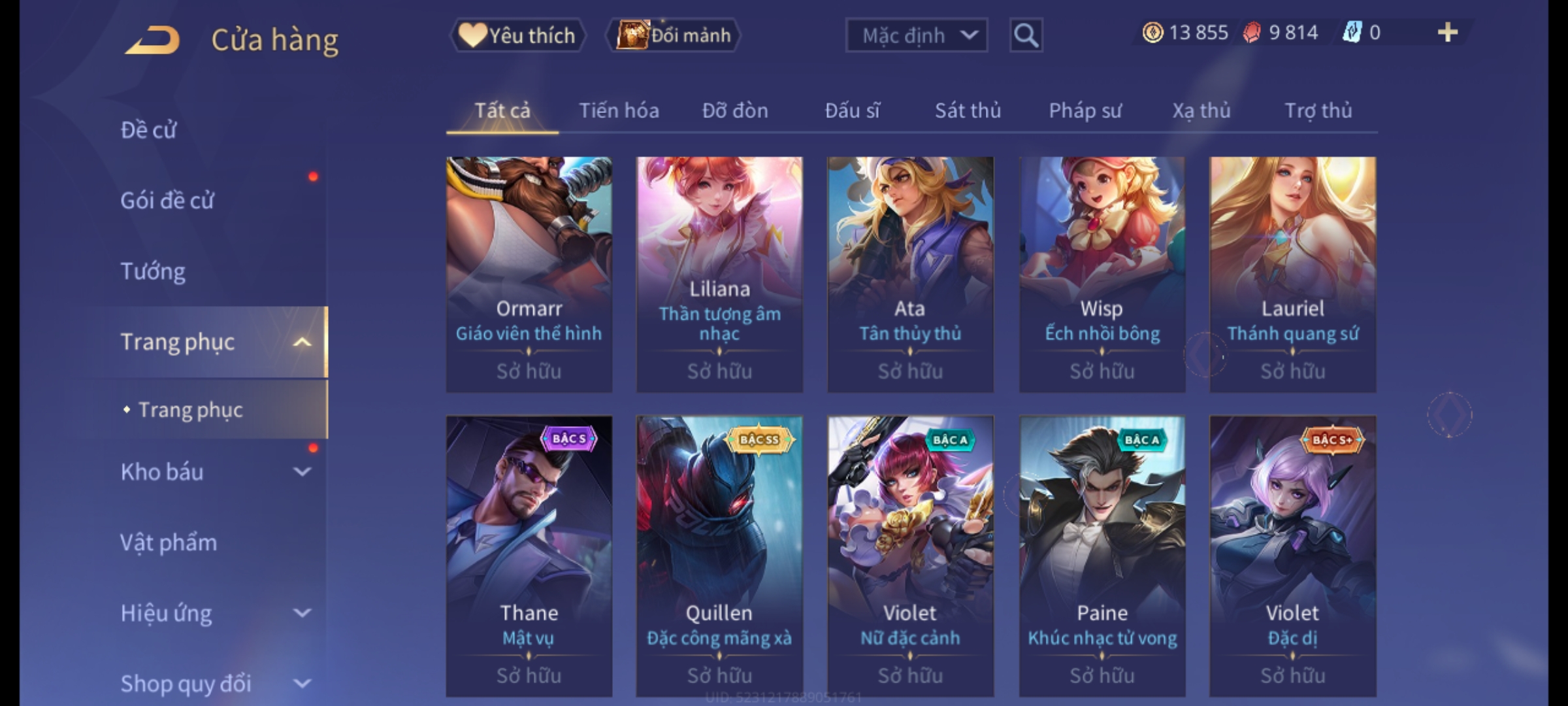Tap the back arrow icon beside Cửa hàng

pyautogui.click(x=152, y=41)
